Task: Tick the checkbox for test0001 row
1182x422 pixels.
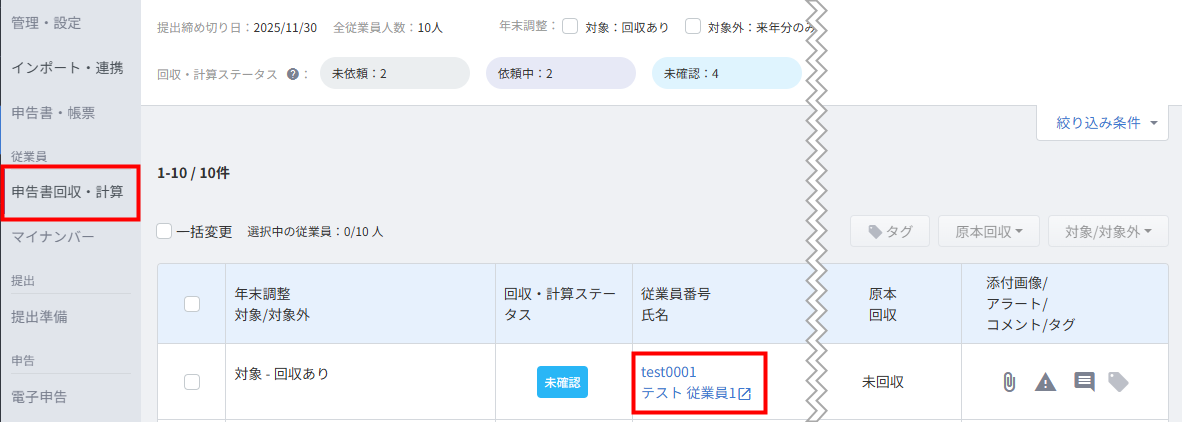Action: [x=192, y=381]
